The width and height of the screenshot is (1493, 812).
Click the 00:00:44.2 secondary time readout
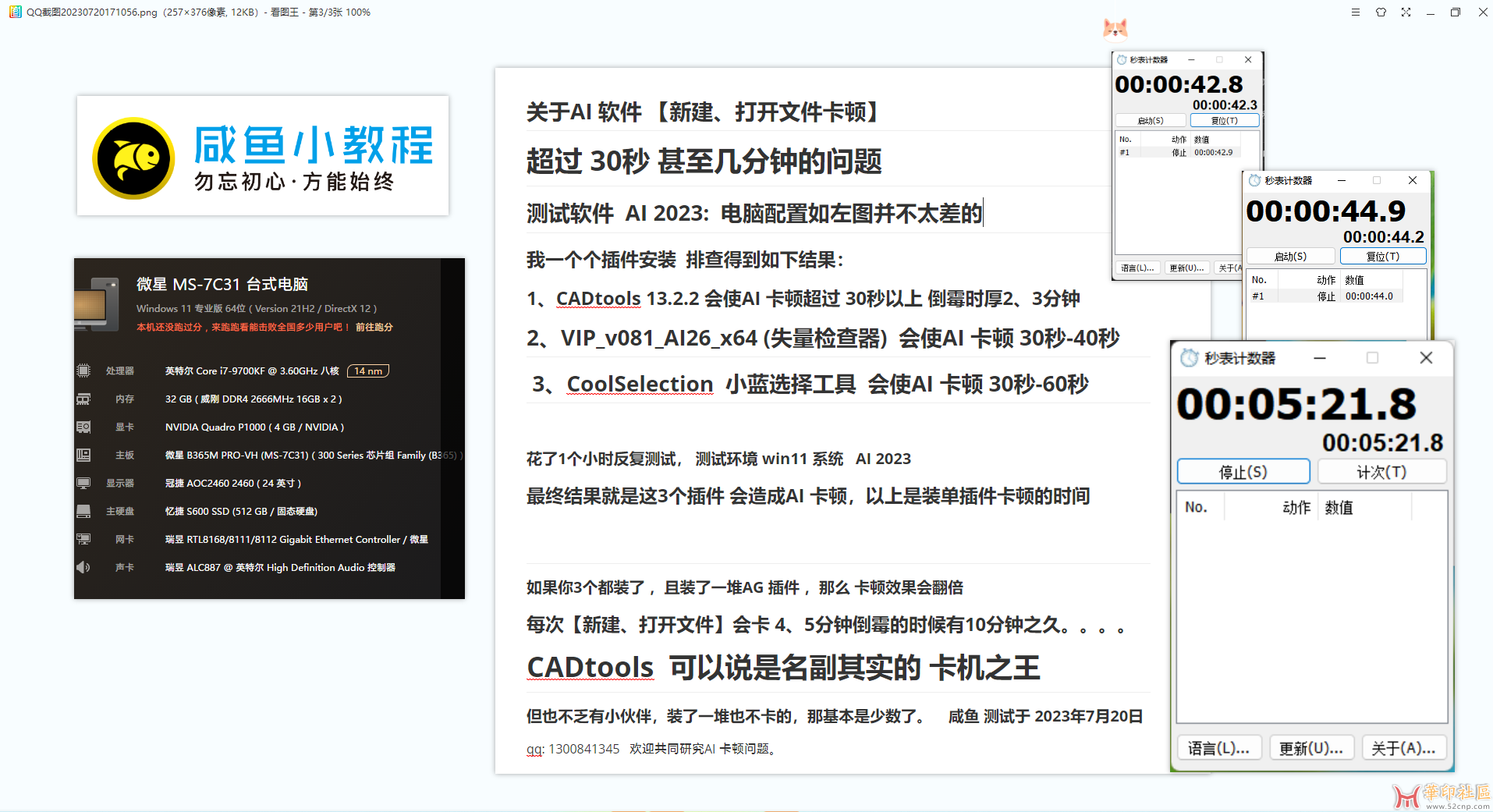1384,236
